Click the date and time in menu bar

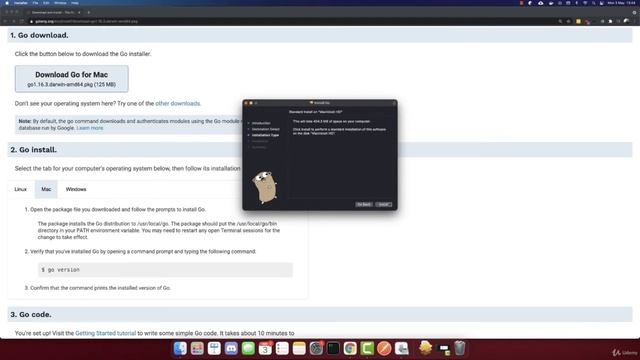621,3
